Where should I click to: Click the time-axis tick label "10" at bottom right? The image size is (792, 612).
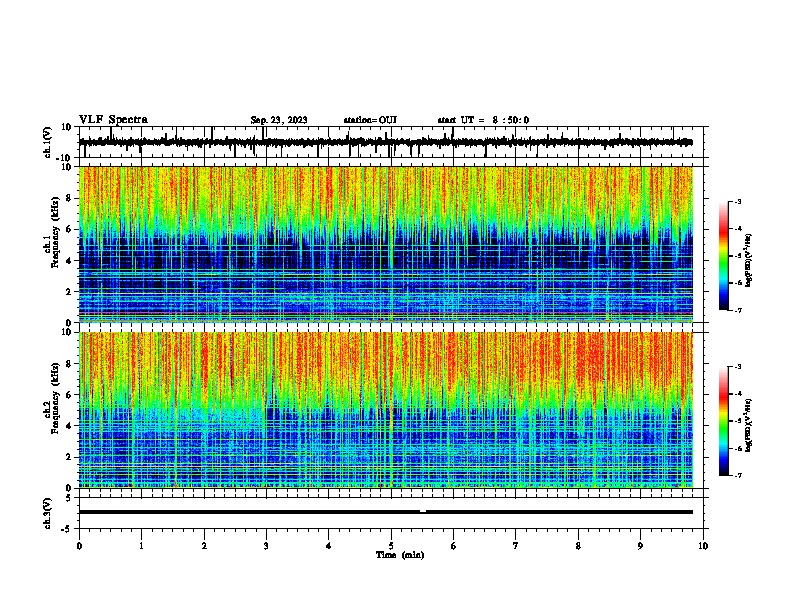703,546
